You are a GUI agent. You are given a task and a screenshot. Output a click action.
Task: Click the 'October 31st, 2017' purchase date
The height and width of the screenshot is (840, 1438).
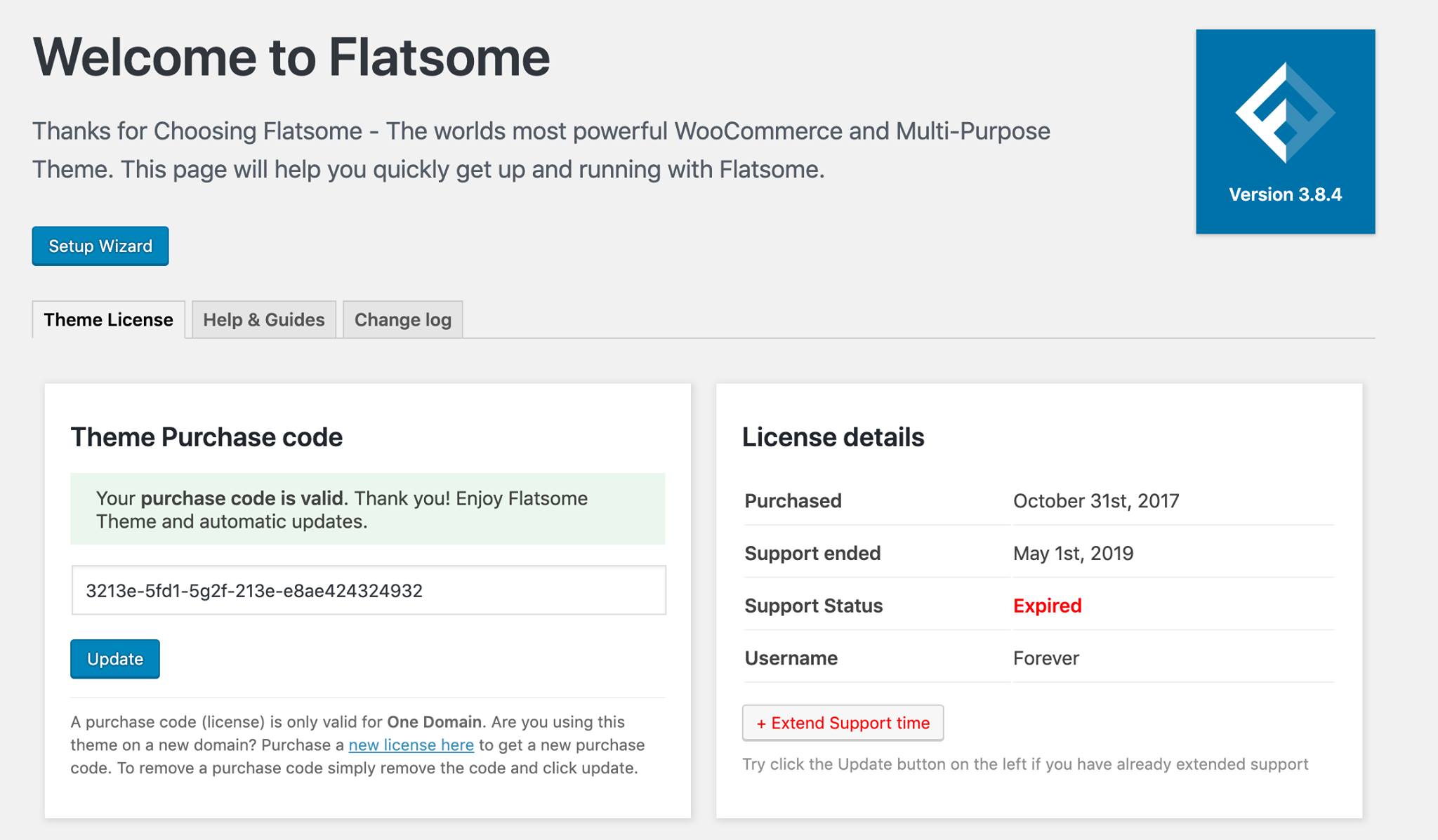pyautogui.click(x=1096, y=500)
